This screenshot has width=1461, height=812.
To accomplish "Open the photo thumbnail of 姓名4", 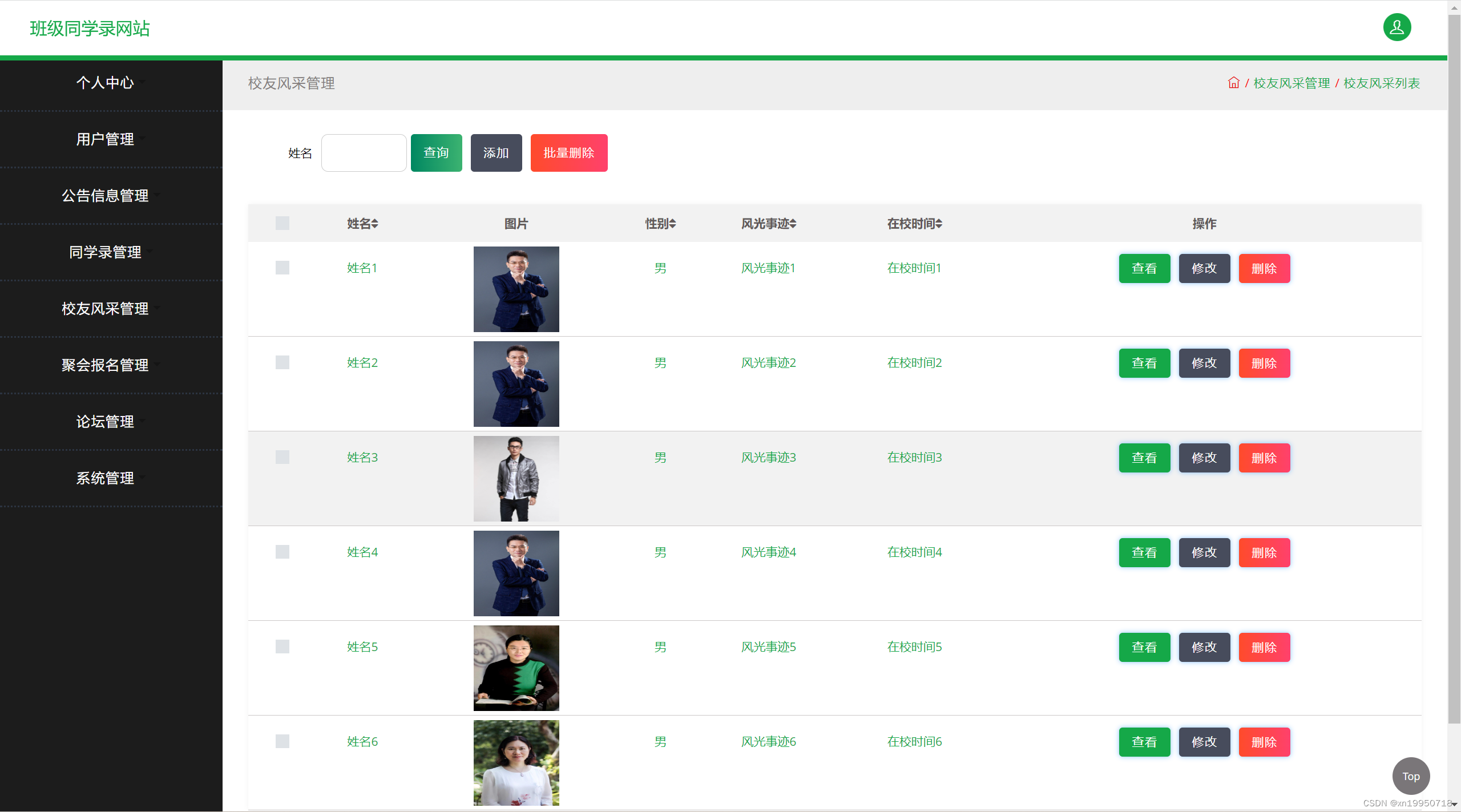I will click(516, 573).
